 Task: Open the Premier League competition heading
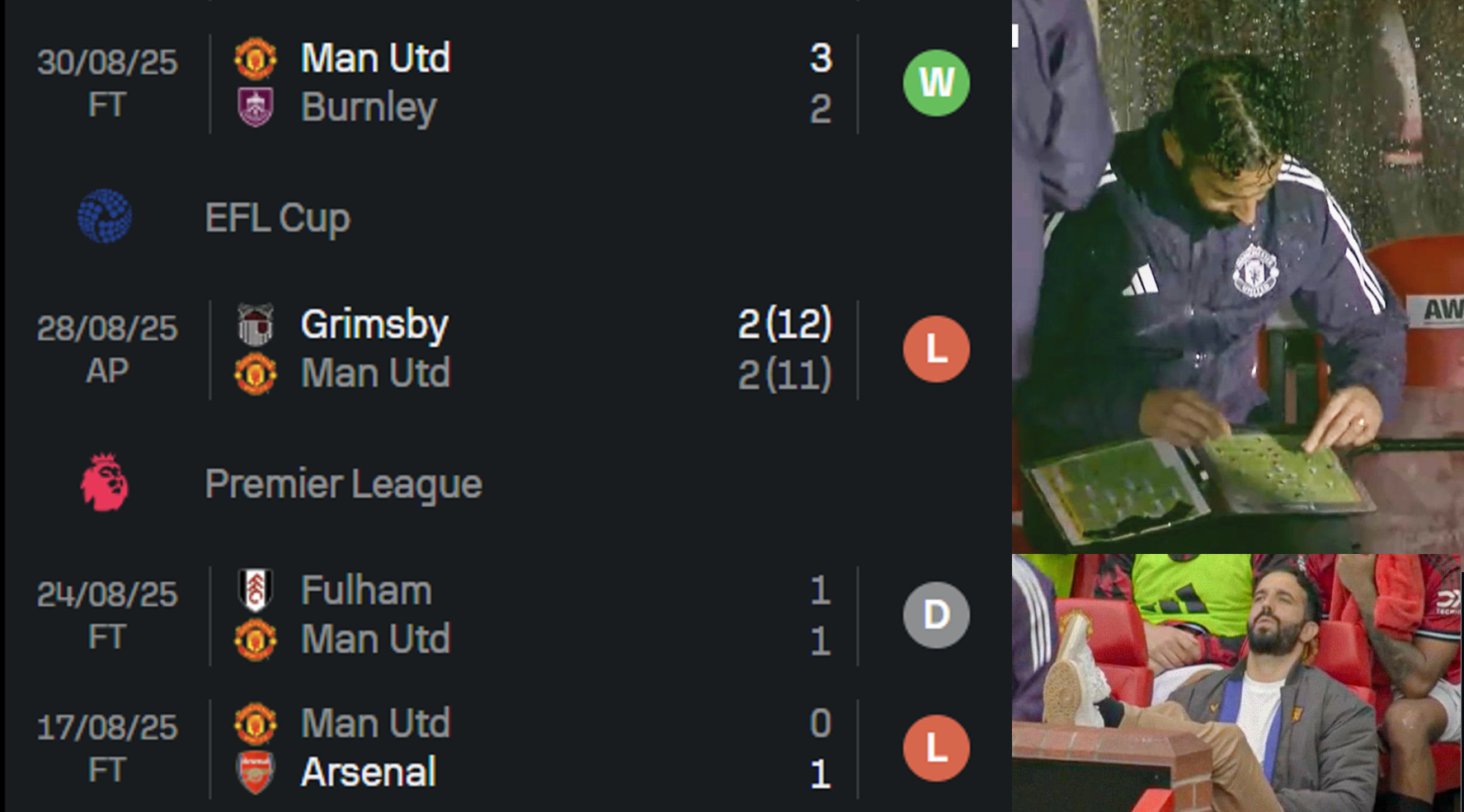343,484
